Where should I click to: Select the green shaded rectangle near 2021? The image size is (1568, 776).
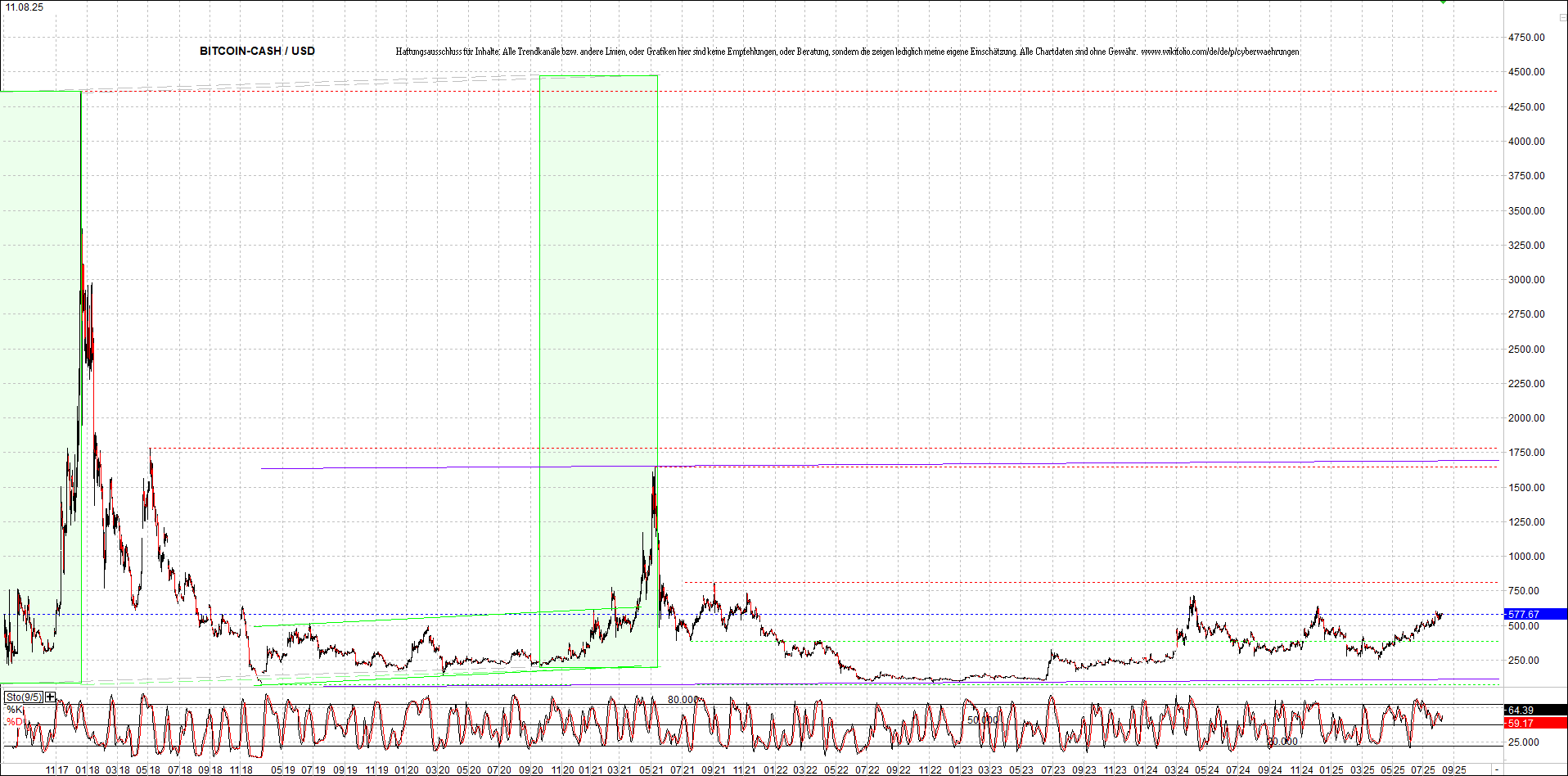click(598, 372)
